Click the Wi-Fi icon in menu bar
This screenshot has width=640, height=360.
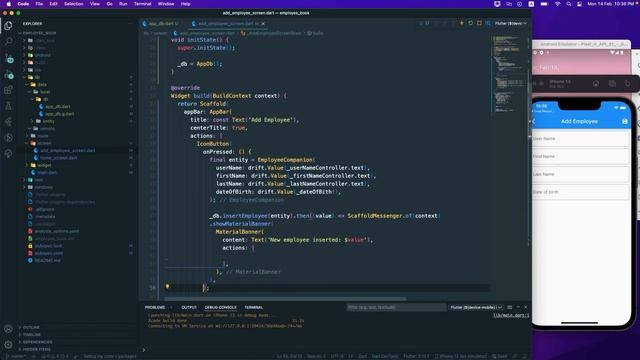[558, 4]
